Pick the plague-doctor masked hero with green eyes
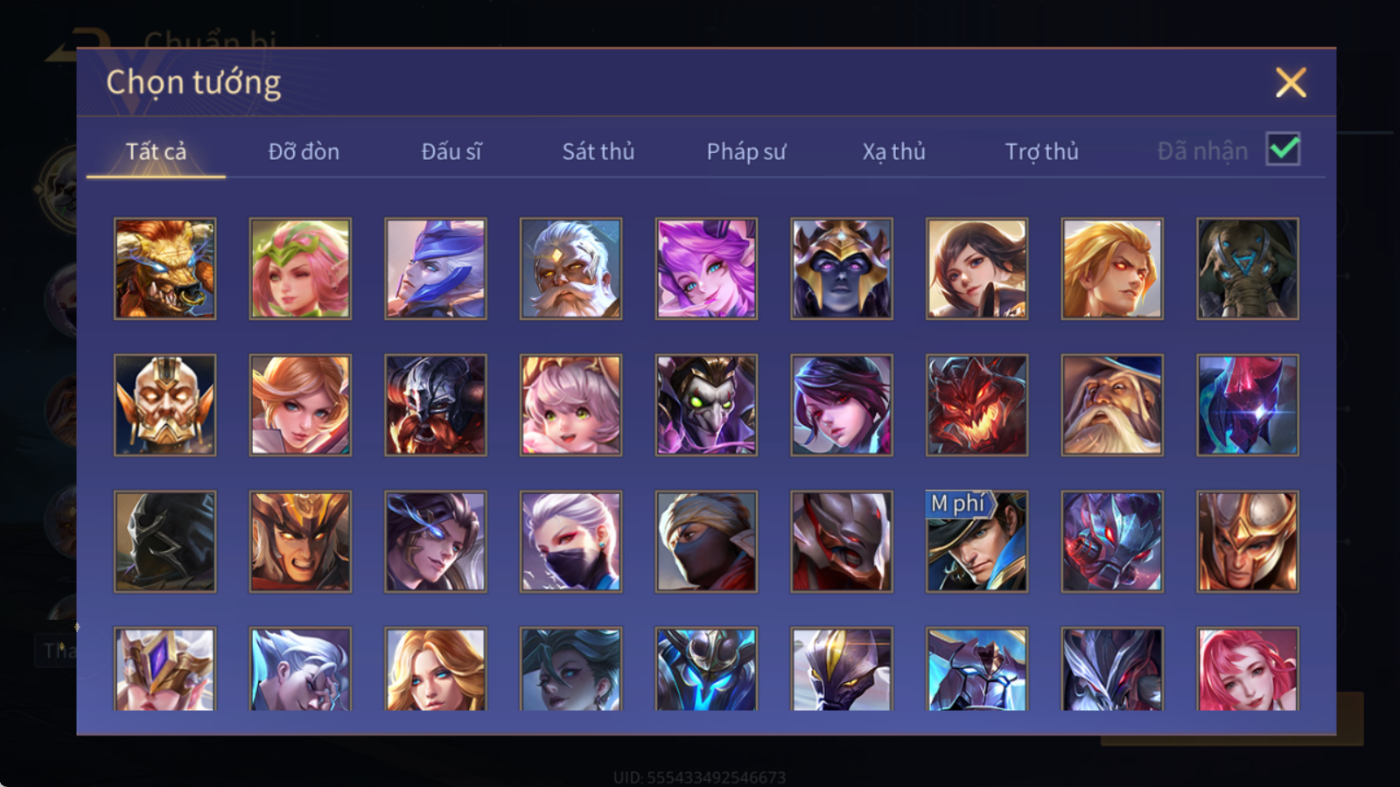 706,405
